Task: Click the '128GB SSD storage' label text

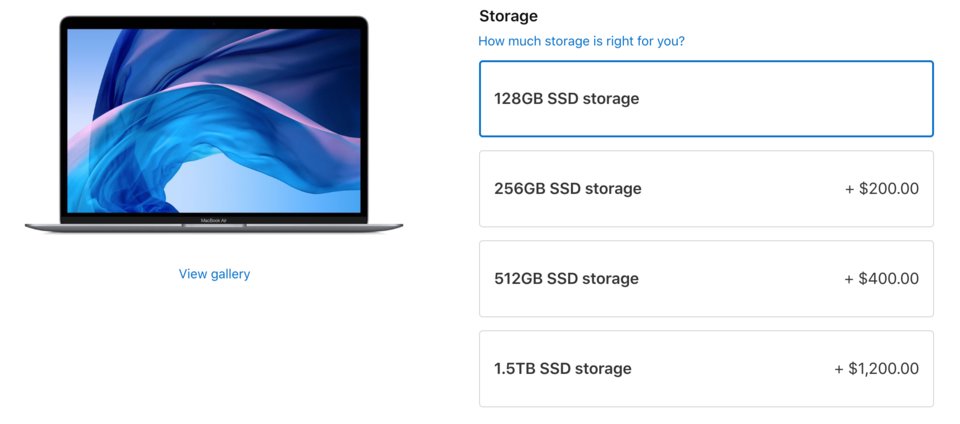Action: (x=566, y=99)
